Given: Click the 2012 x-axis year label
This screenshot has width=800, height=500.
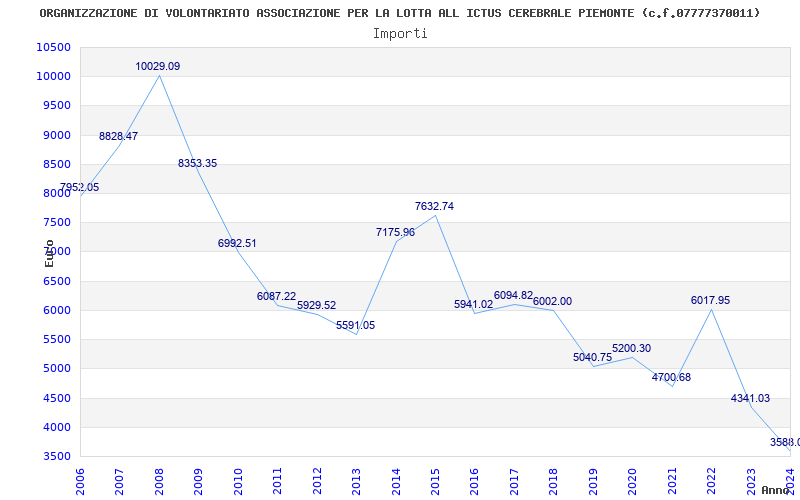Looking at the screenshot, I should [317, 481].
